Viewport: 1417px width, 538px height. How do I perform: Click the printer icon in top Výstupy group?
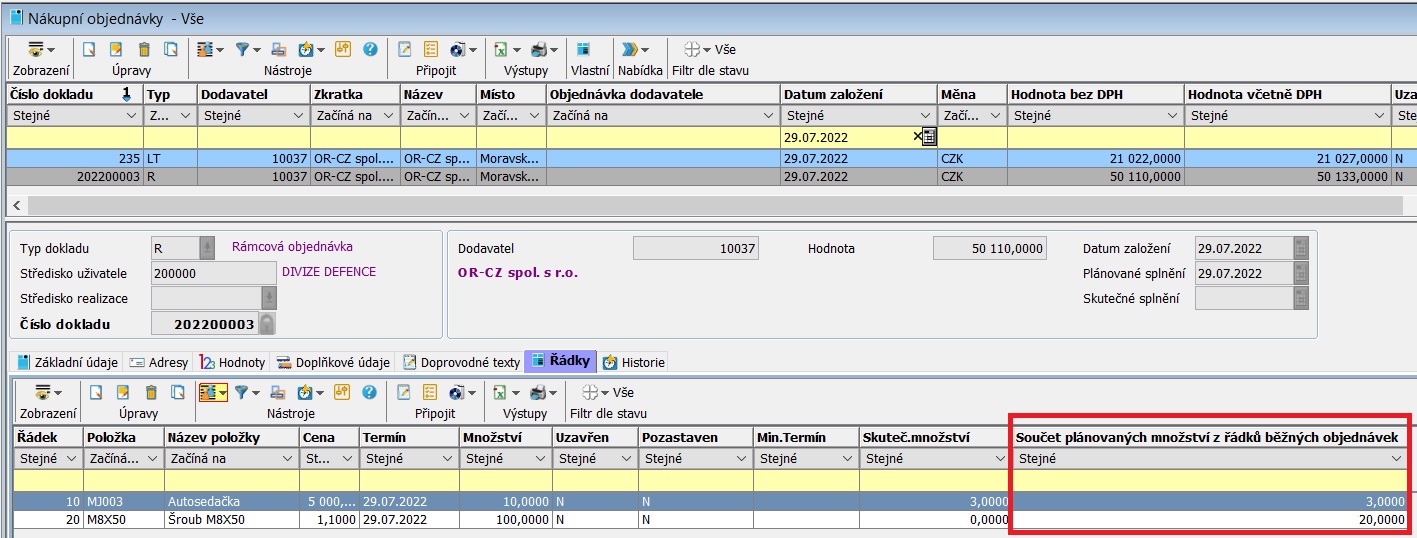point(539,49)
